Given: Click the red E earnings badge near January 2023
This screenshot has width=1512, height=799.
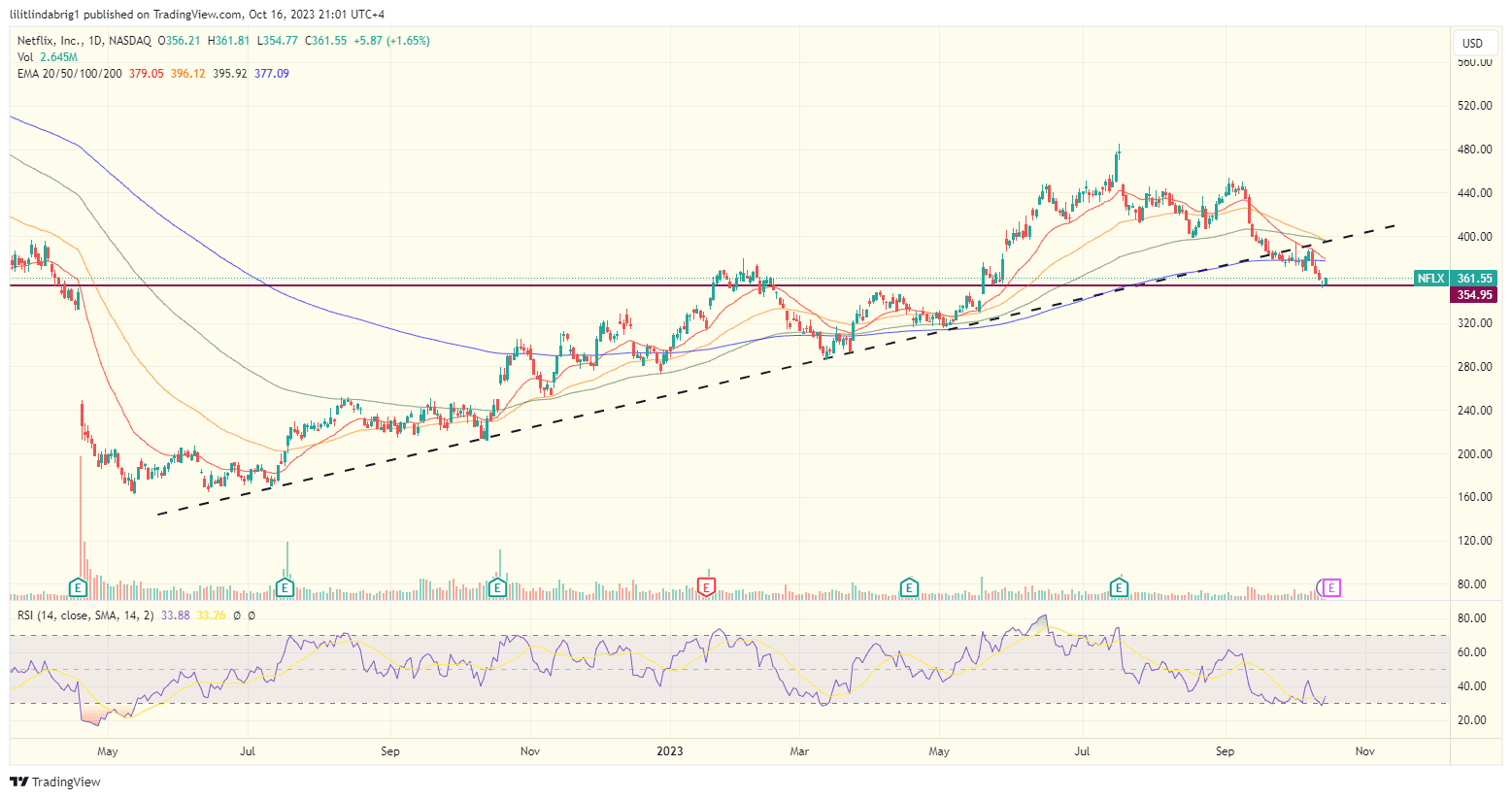Looking at the screenshot, I should pyautogui.click(x=706, y=587).
